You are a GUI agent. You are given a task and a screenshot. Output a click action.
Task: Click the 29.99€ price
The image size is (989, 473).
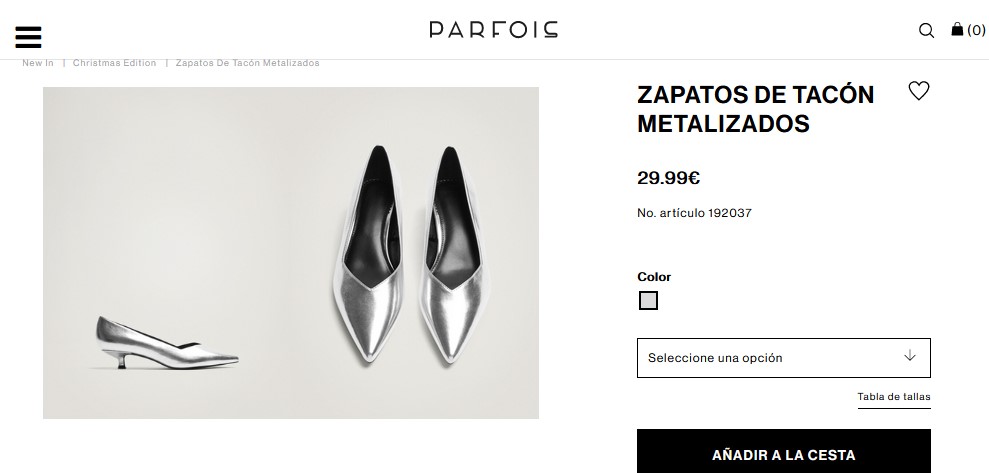(668, 178)
